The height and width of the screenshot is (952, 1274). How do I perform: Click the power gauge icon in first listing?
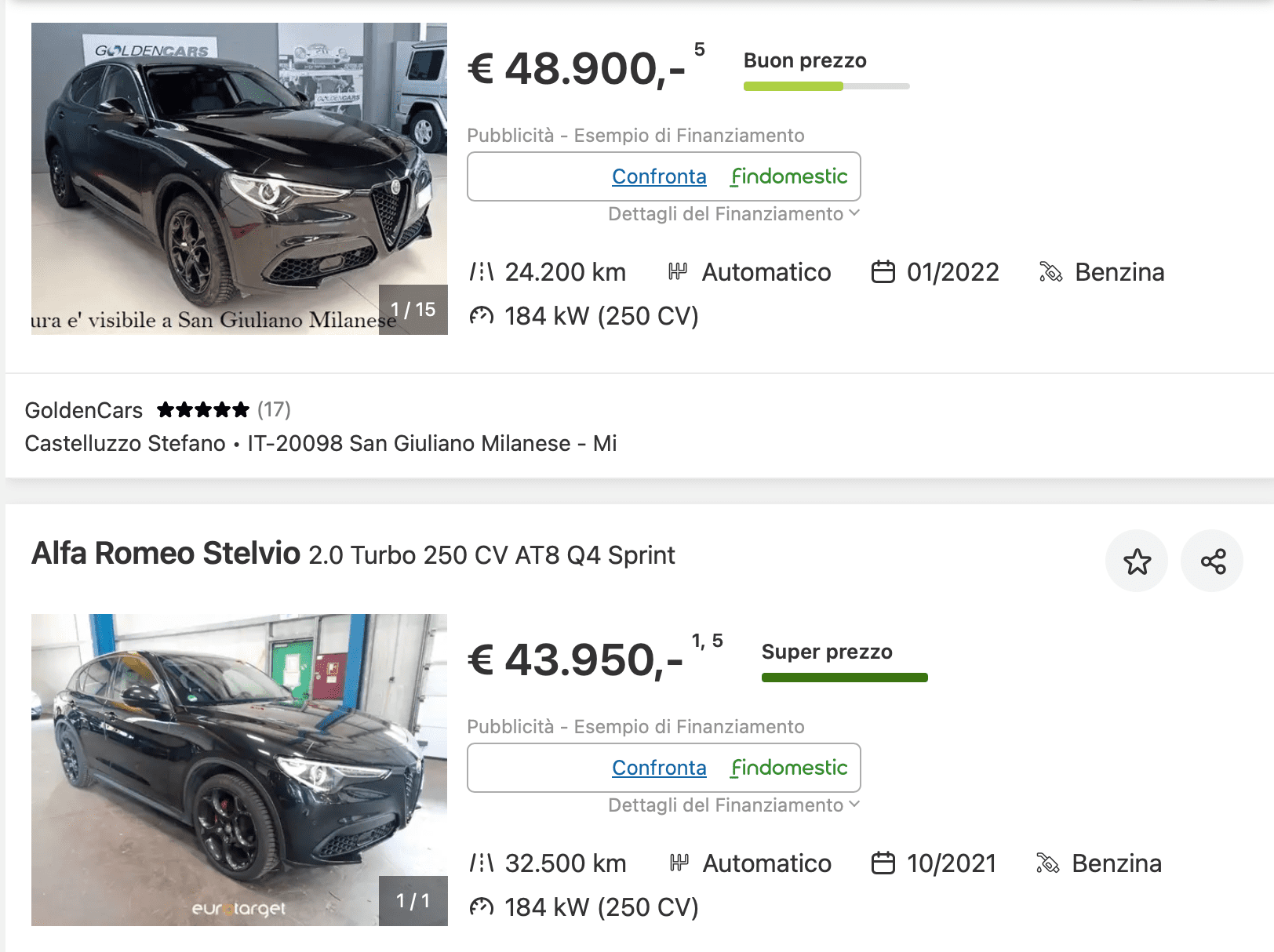pos(481,316)
